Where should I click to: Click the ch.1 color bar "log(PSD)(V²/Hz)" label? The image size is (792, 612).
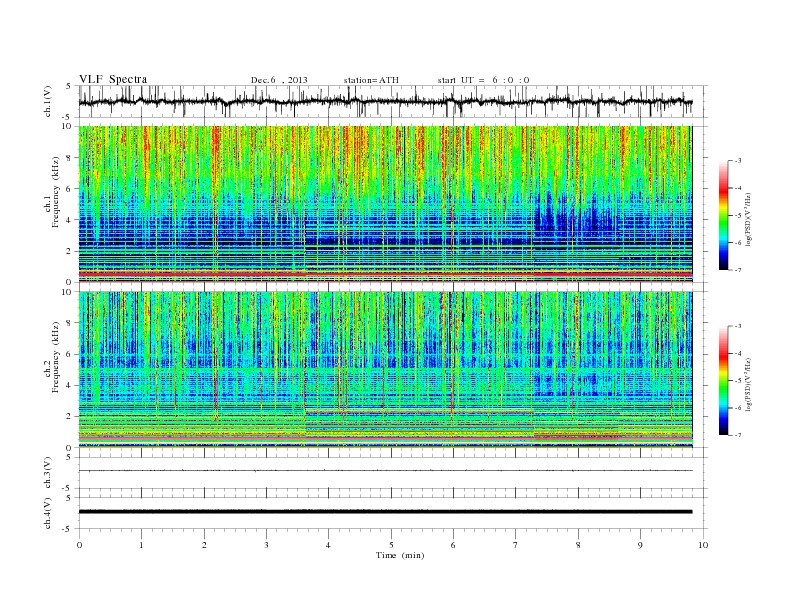tap(748, 218)
